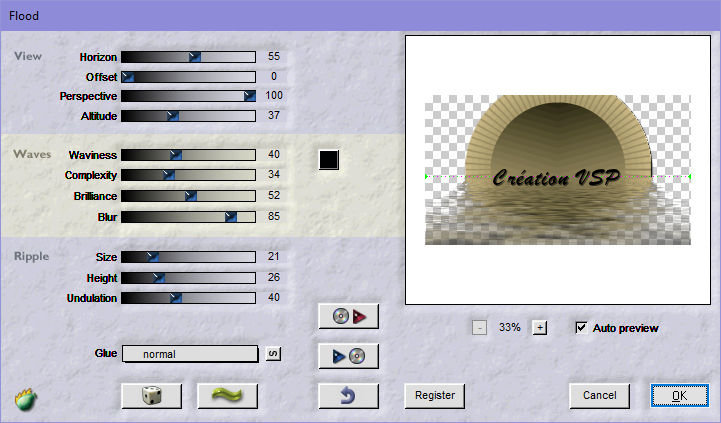Click the Offset slider handle
Viewport: 721px width, 423px height.
click(x=128, y=77)
